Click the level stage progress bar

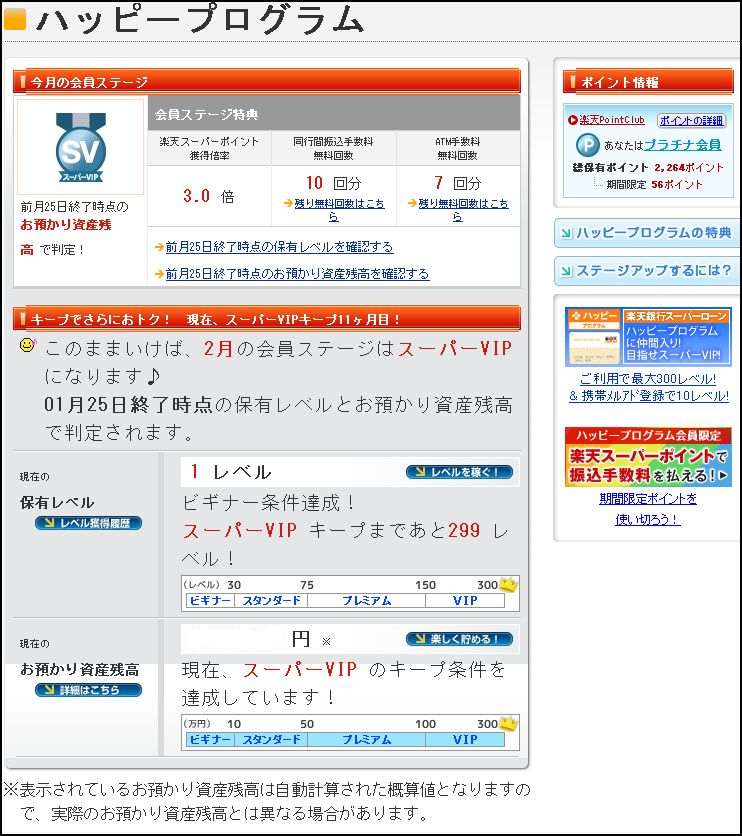tap(345, 600)
